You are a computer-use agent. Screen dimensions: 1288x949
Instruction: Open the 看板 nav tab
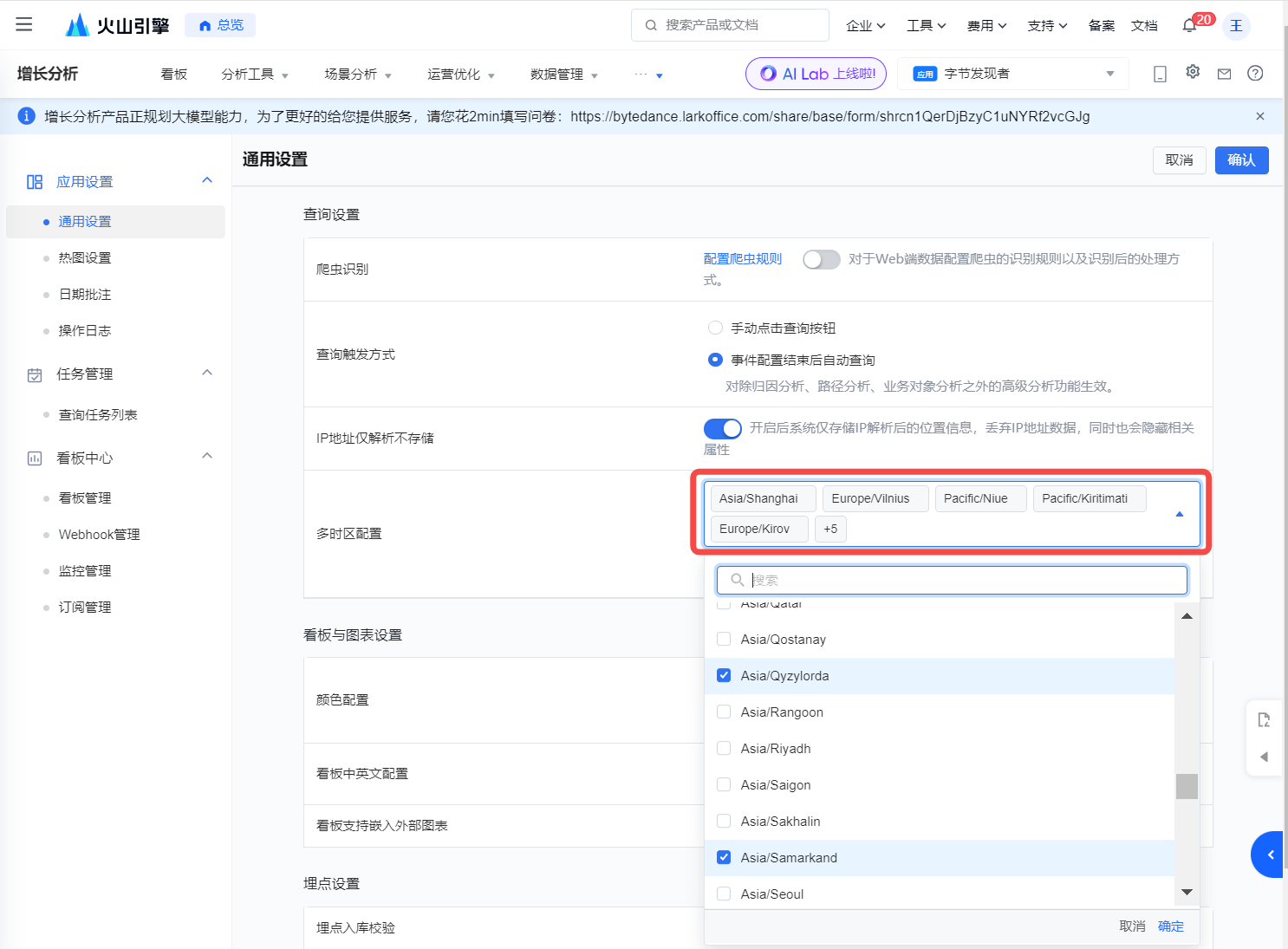(x=174, y=75)
